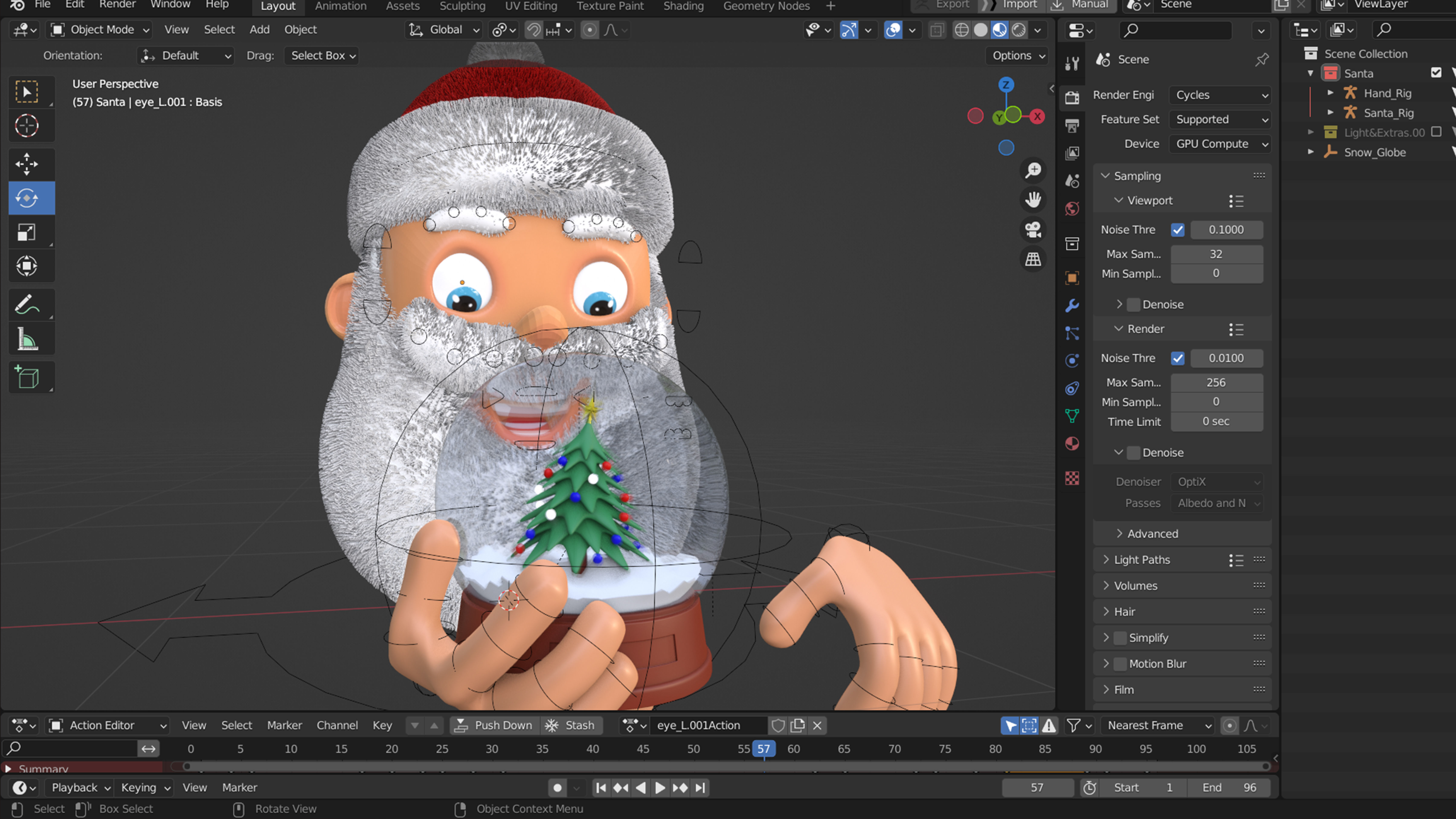Enable Motion Blur checkbox

[x=1120, y=664]
